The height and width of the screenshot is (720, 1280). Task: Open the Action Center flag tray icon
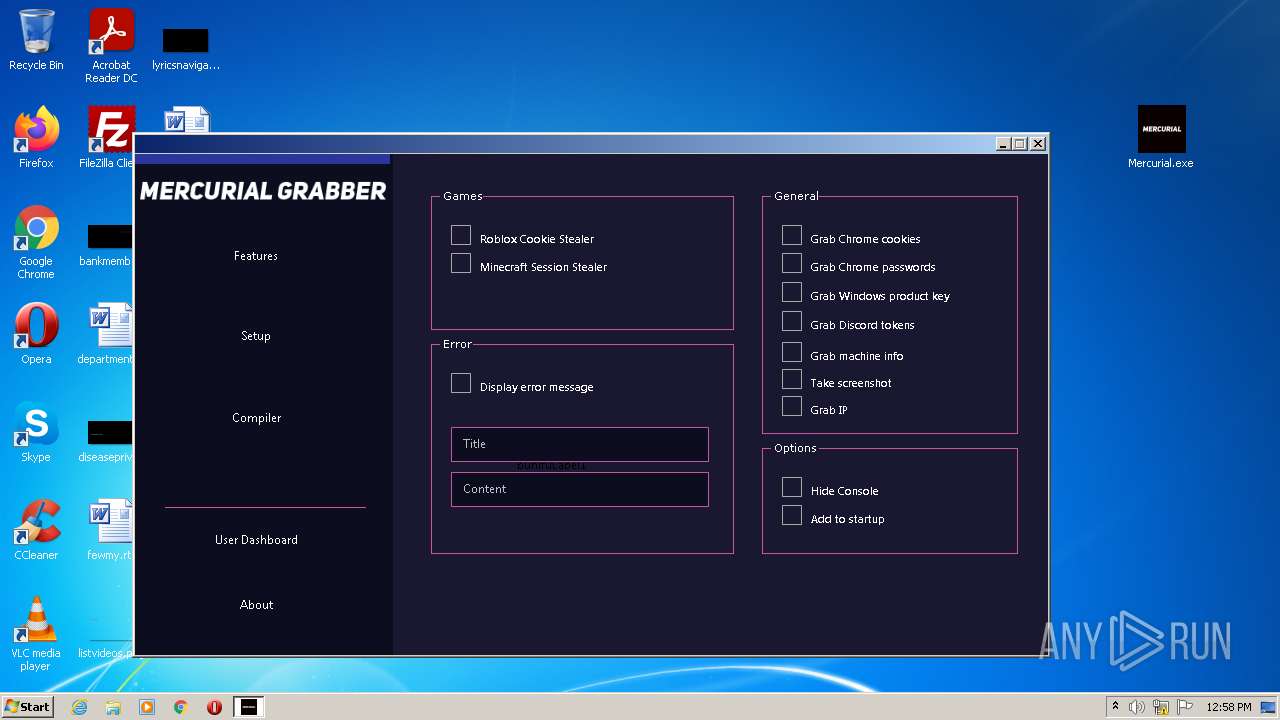tap(1185, 707)
